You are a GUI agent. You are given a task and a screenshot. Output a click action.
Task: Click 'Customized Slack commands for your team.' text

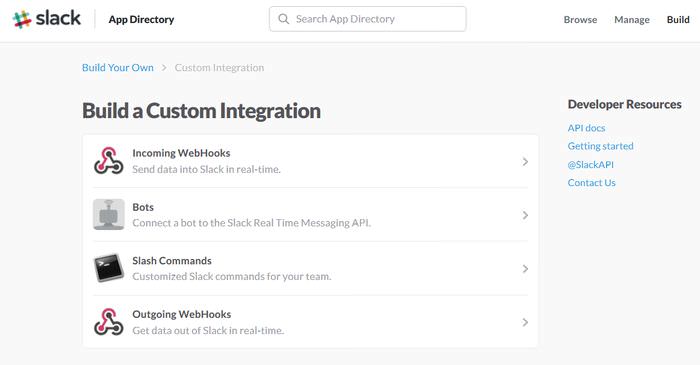[x=232, y=277]
